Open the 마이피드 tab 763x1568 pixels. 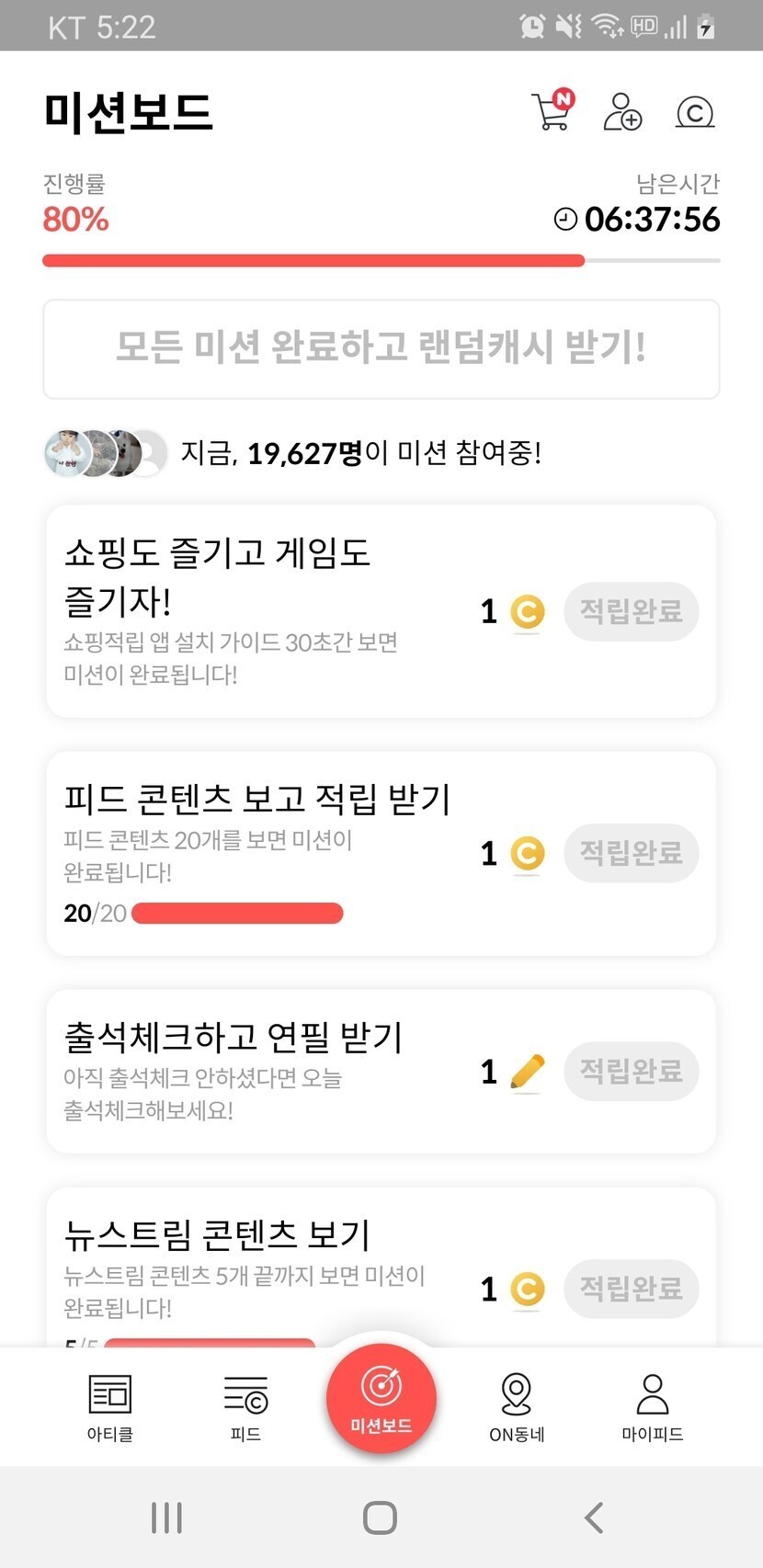[652, 1406]
